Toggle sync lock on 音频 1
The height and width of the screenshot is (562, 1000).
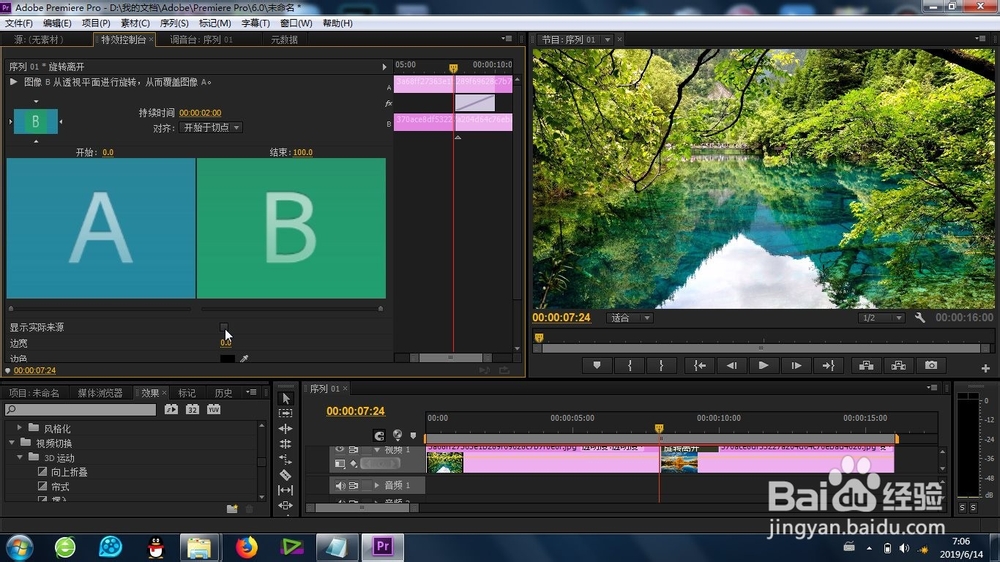click(353, 485)
